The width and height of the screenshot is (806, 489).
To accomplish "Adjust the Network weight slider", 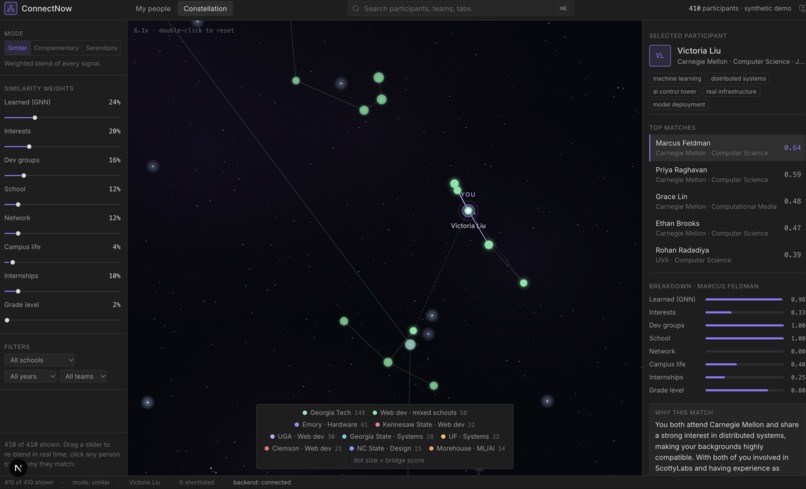I will click(62, 233).
